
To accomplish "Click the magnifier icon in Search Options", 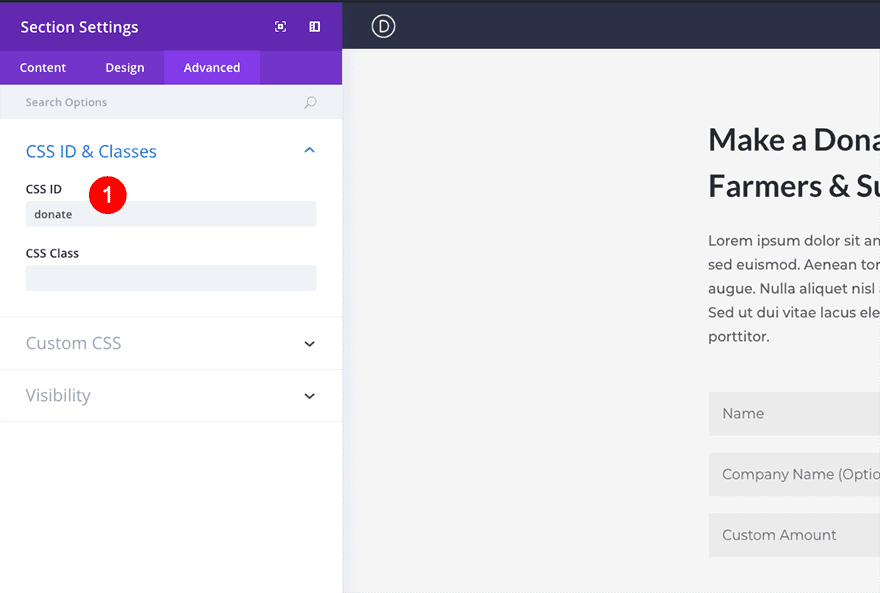I will tap(310, 102).
